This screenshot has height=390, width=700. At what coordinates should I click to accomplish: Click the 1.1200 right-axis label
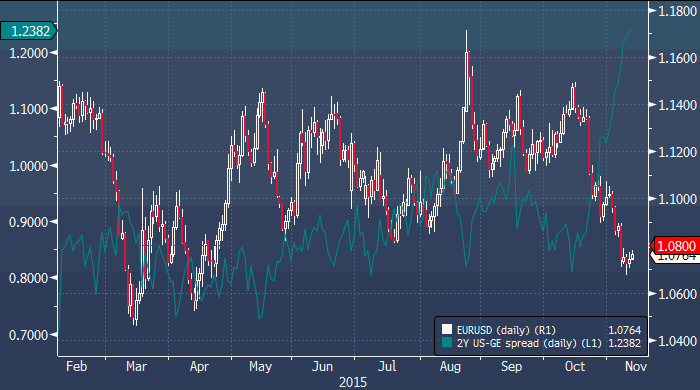point(678,152)
